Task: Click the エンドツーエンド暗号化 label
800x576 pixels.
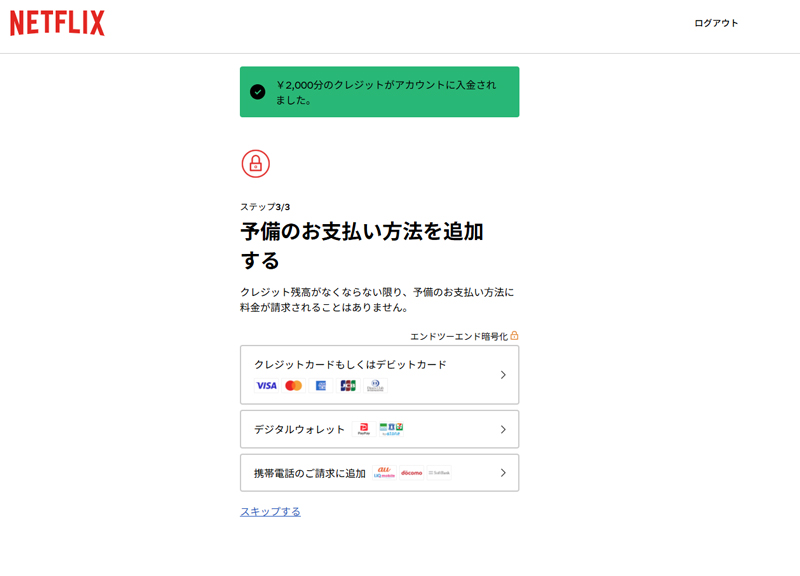Action: coord(458,337)
